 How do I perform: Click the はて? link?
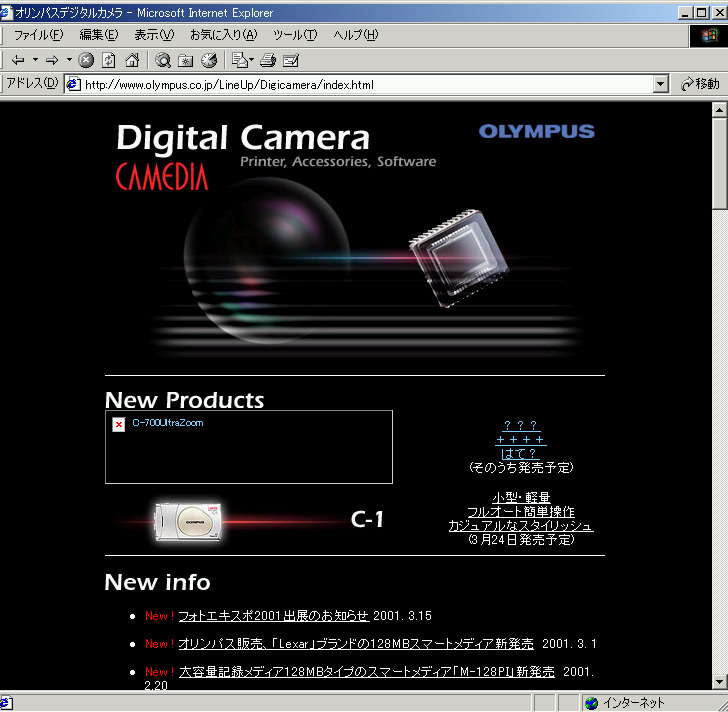pyautogui.click(x=519, y=453)
